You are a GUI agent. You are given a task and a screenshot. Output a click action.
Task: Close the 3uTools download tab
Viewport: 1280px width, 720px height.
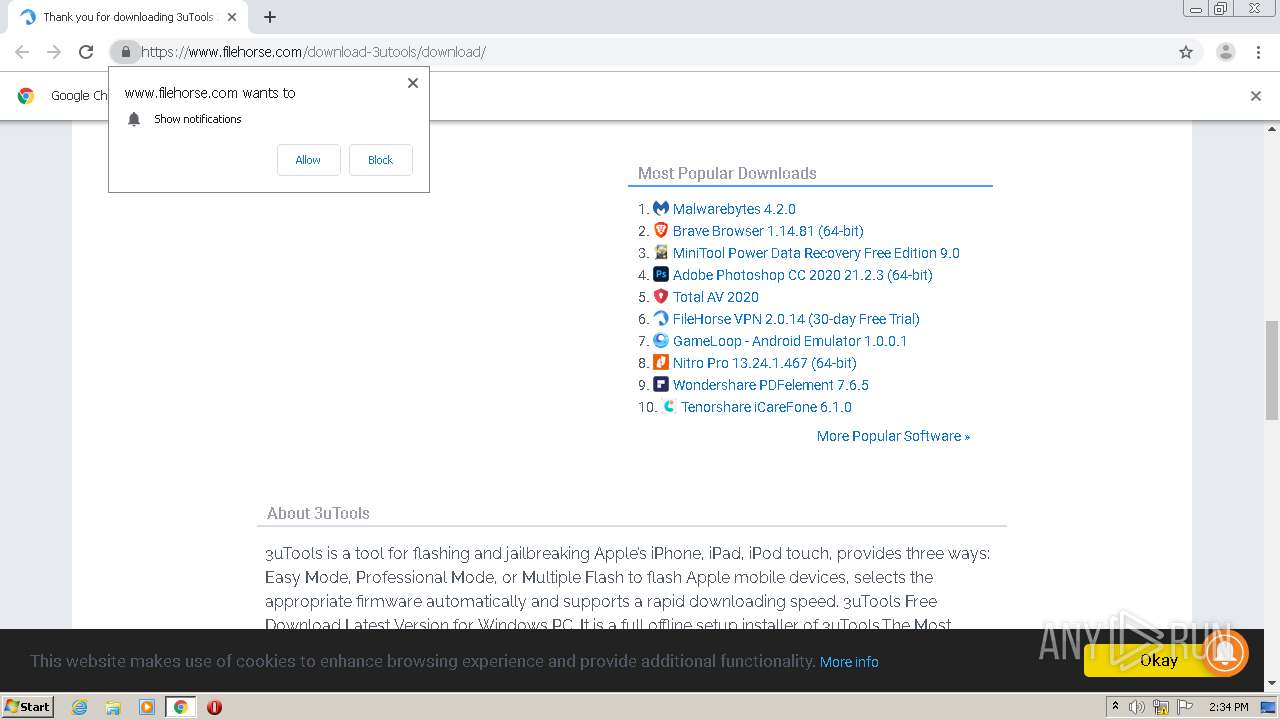(232, 17)
